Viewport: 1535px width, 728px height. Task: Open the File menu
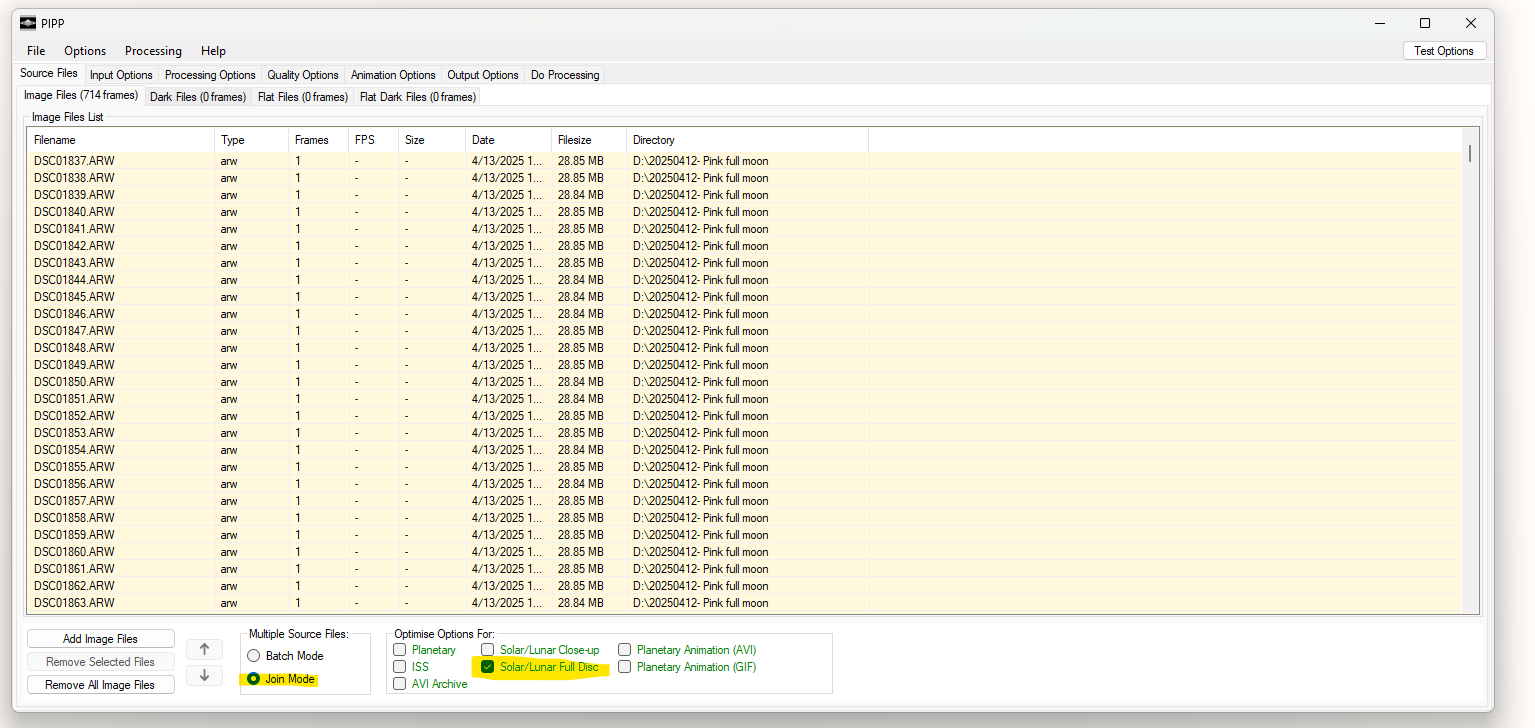(x=36, y=51)
